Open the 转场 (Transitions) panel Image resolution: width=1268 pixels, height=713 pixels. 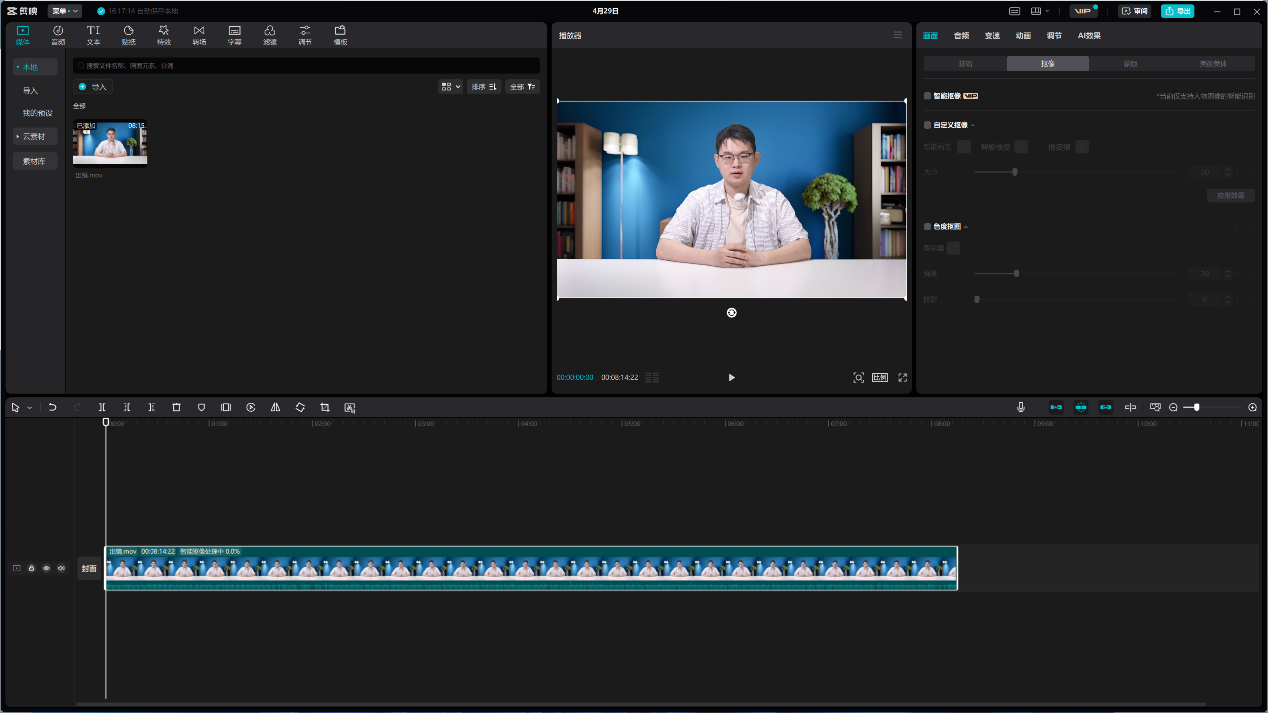[x=199, y=35]
